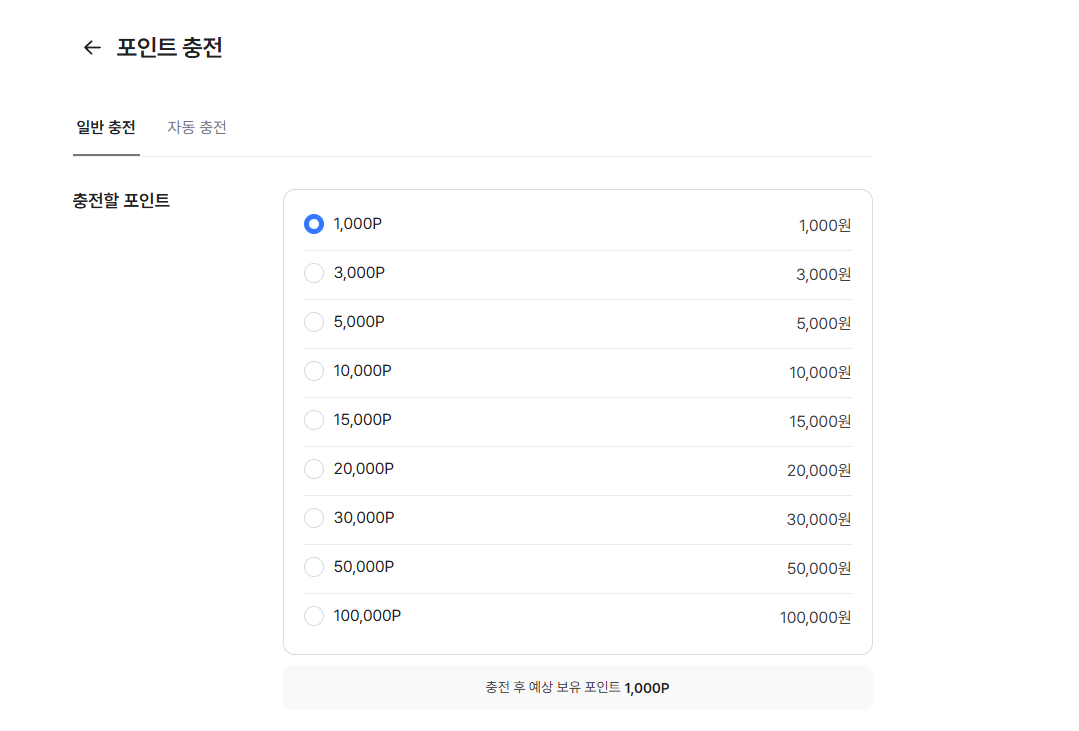The height and width of the screenshot is (731, 1079).
Task: Select the 3,000P radio button
Action: coord(314,273)
